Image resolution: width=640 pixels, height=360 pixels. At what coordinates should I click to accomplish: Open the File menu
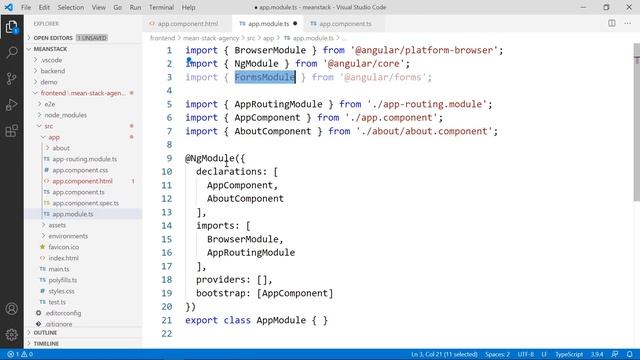[26, 7]
